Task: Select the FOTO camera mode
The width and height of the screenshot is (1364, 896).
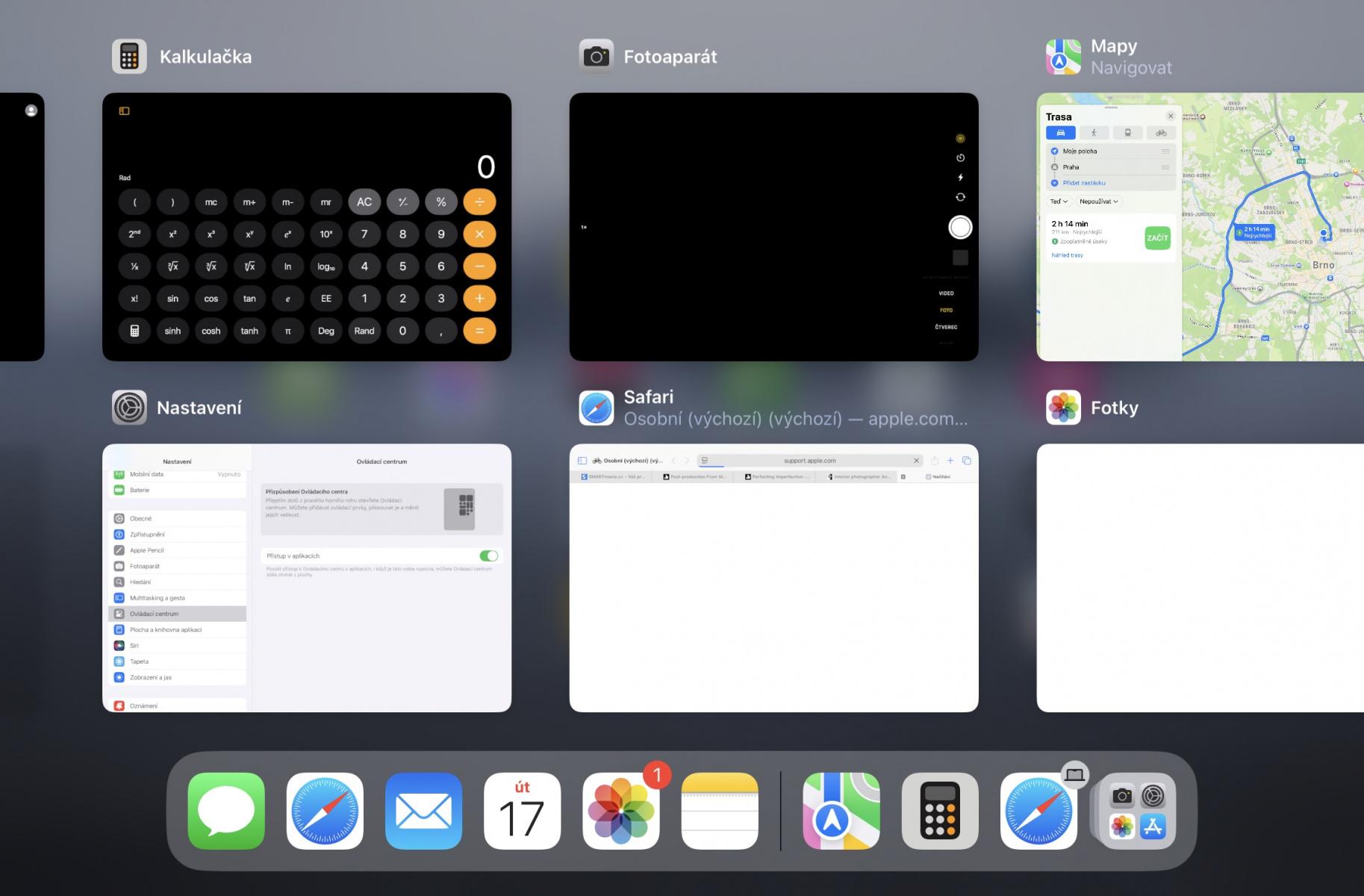Action: [947, 310]
